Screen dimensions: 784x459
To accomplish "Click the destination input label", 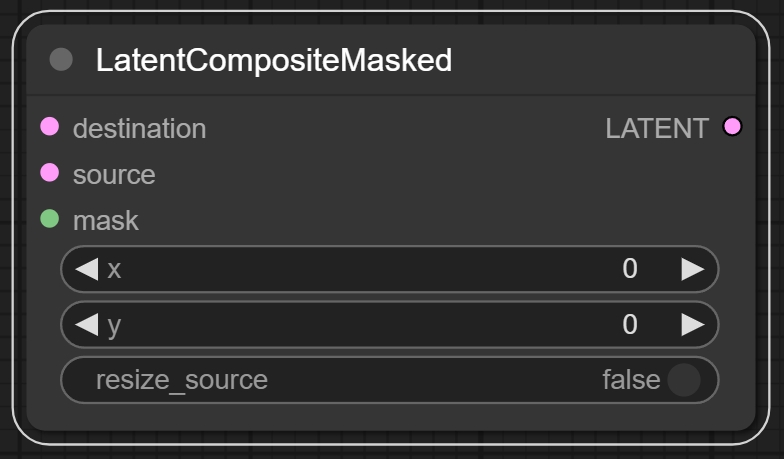I will [139, 128].
